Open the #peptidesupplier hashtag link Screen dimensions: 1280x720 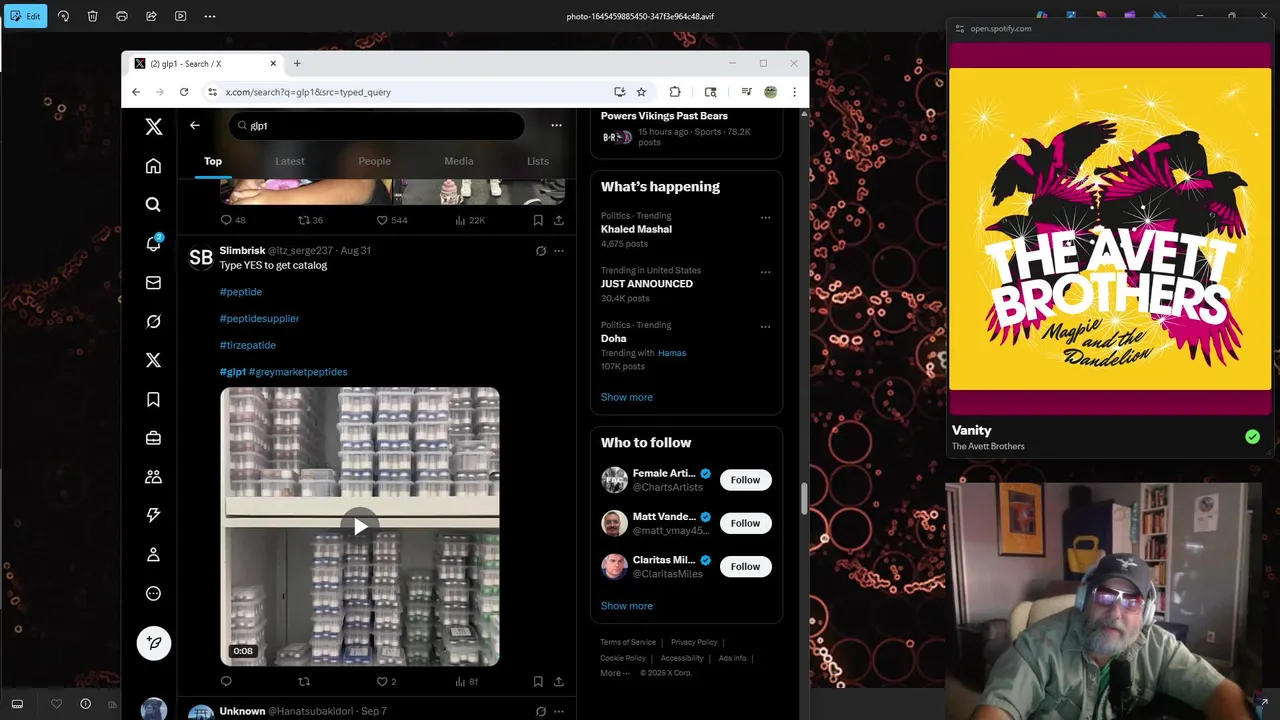tap(259, 318)
